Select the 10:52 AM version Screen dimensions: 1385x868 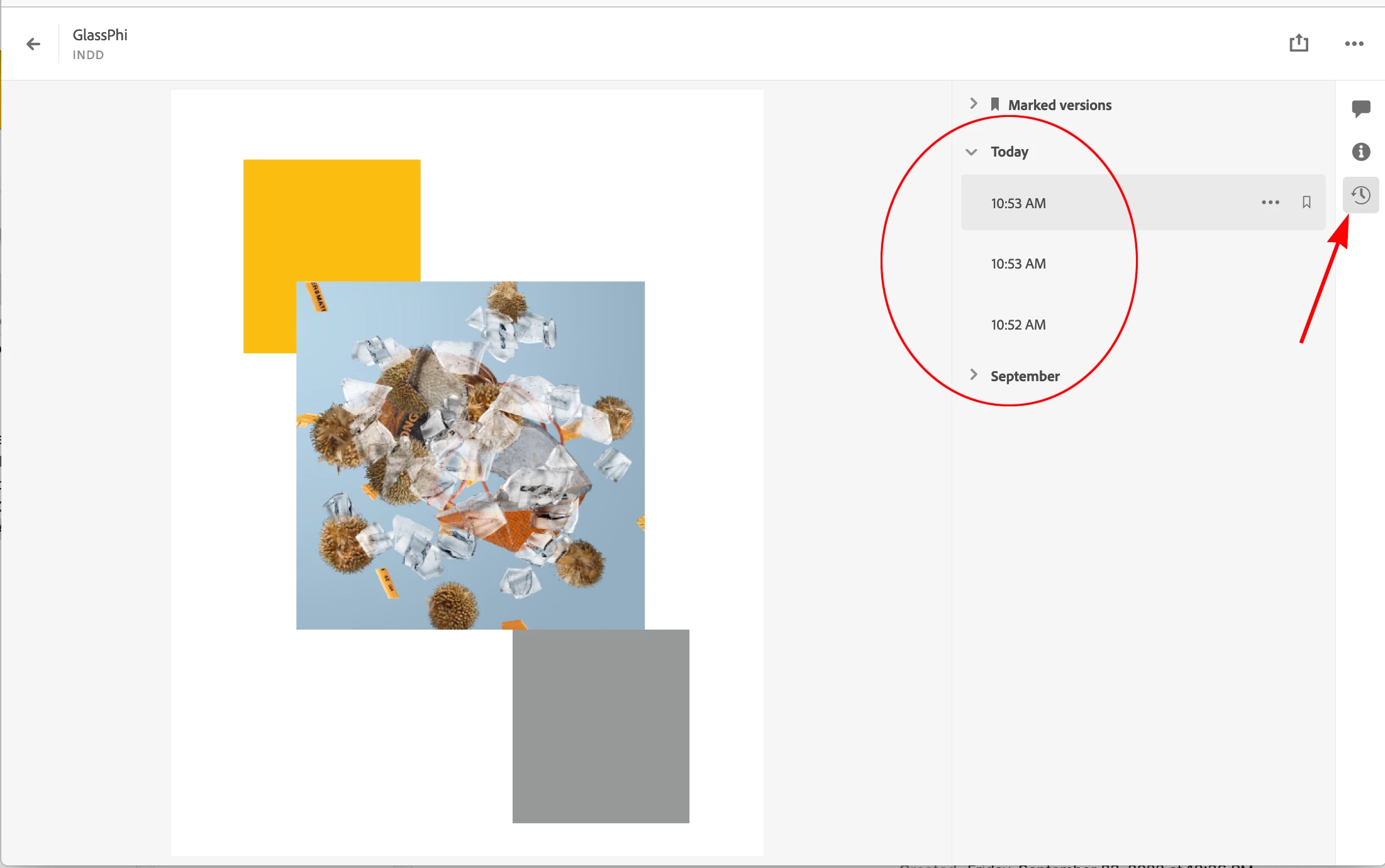click(1018, 325)
